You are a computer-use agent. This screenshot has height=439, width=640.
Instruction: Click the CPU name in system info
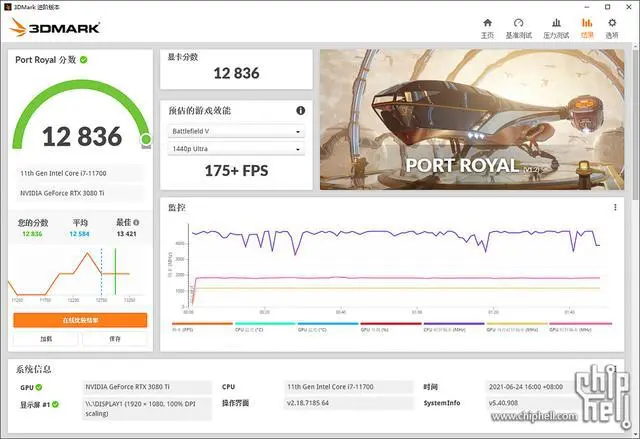[x=349, y=387]
